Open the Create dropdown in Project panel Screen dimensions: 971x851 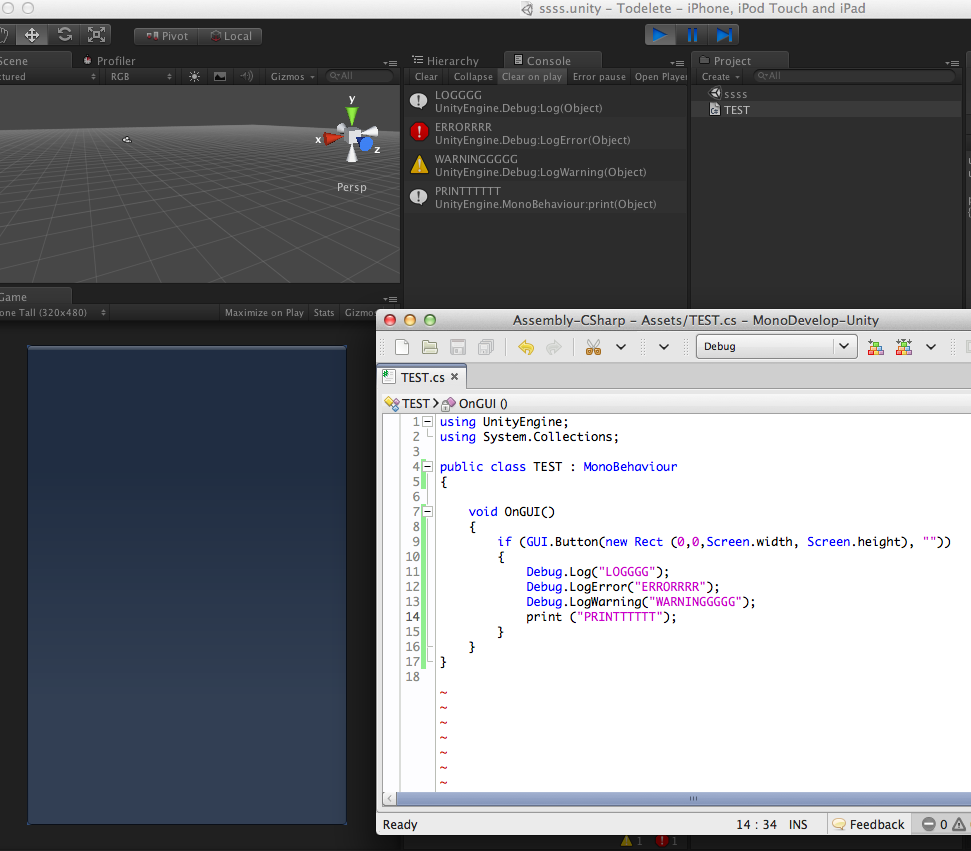(x=719, y=76)
